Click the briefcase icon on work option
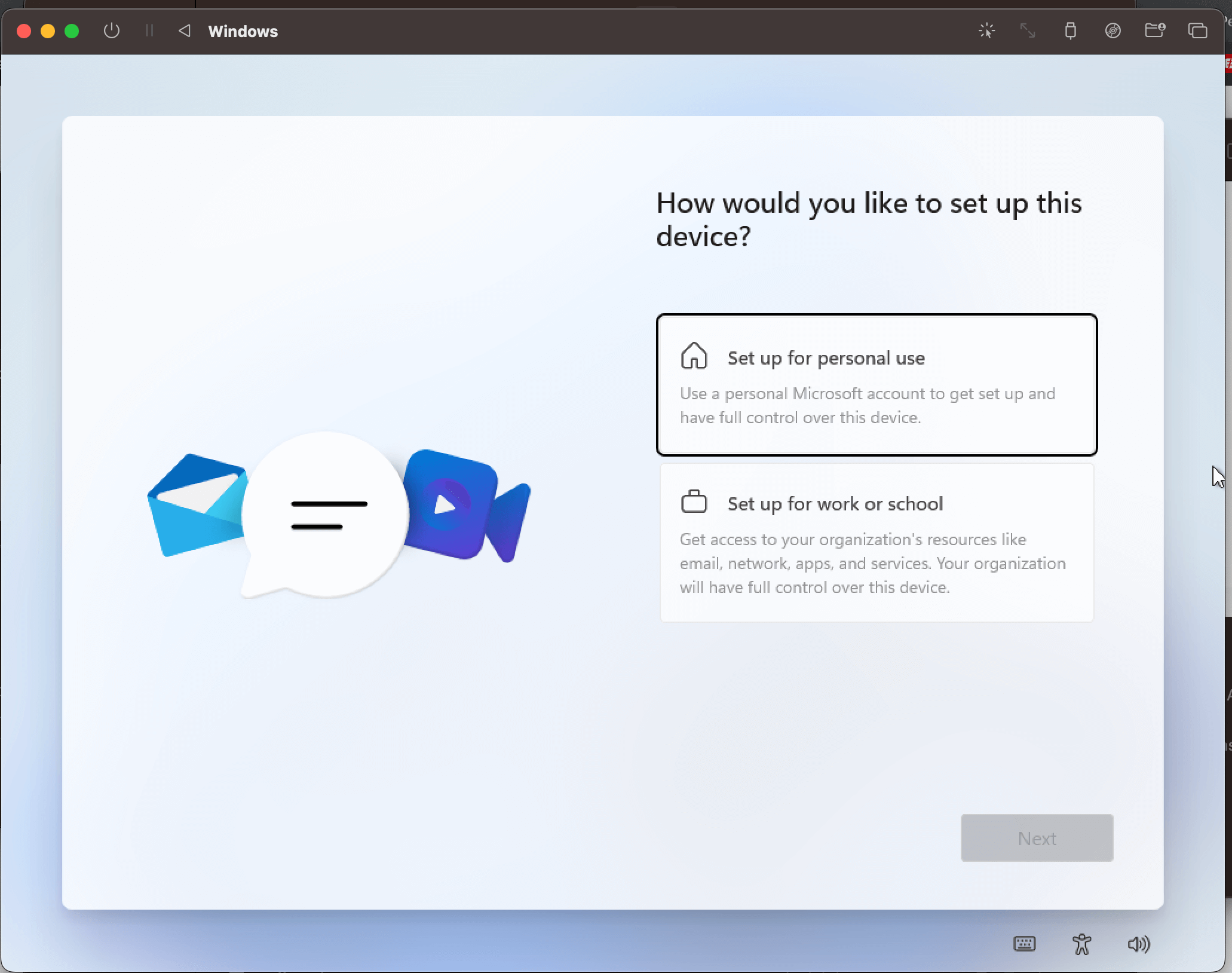 tap(694, 502)
